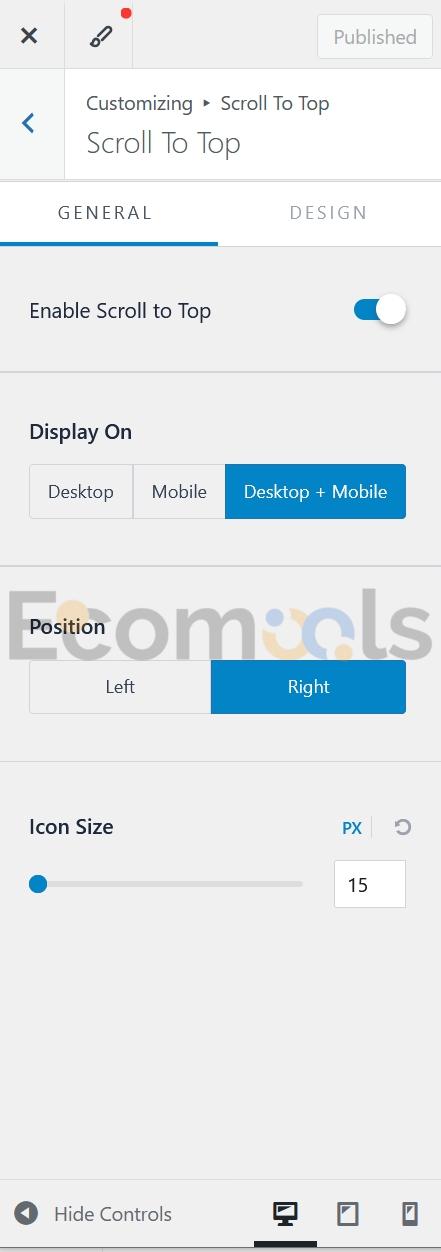Select Mobile display option
This screenshot has height=1252, width=441.
pos(179,491)
